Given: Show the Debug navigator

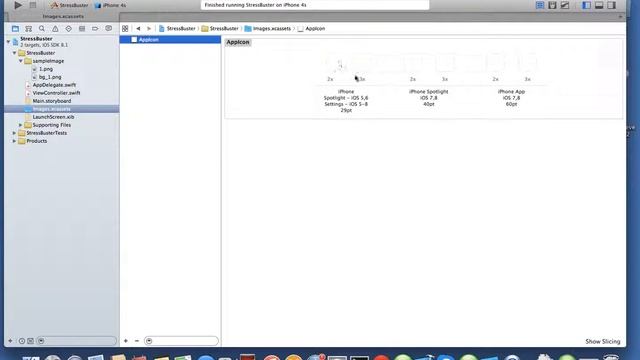Looking at the screenshot, I should [x=82, y=29].
